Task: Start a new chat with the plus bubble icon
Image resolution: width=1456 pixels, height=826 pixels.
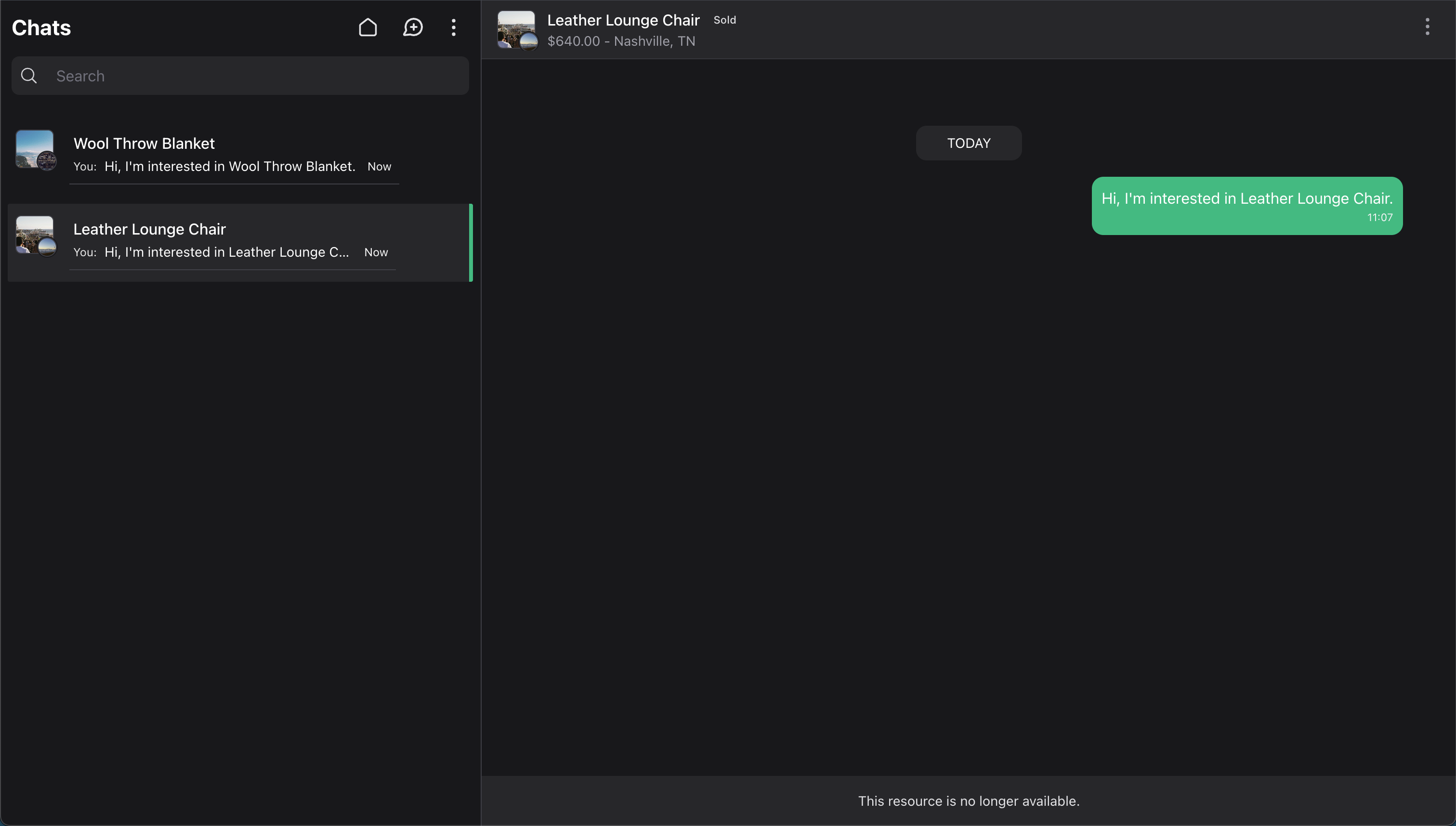Action: (x=413, y=27)
